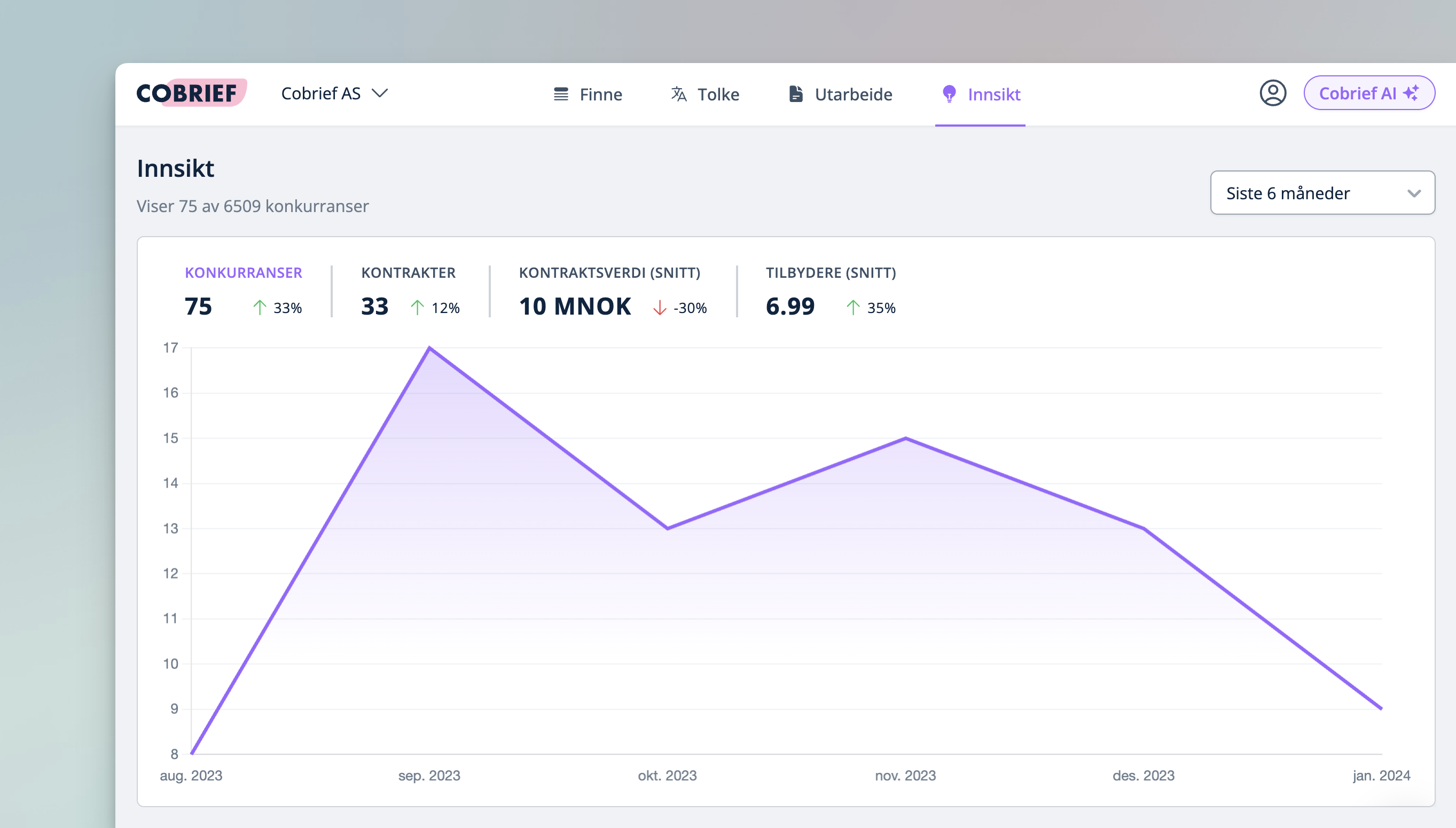Image resolution: width=1456 pixels, height=828 pixels.
Task: Click the Utarbeide document icon
Action: pyautogui.click(x=796, y=94)
